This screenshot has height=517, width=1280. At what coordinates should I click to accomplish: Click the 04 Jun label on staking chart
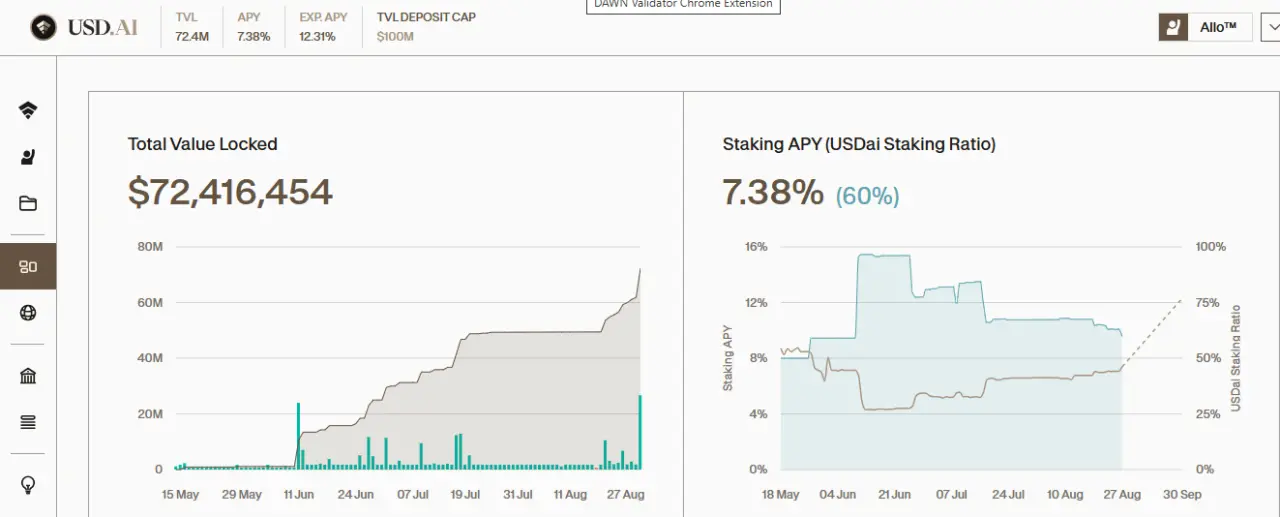[x=838, y=494]
